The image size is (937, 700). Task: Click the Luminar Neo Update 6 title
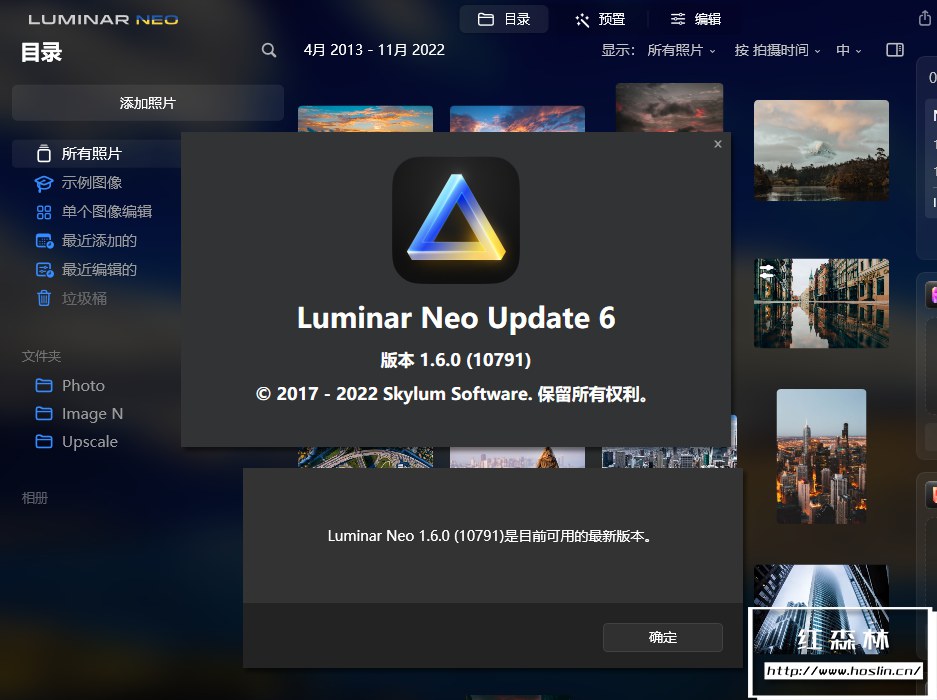pyautogui.click(x=456, y=317)
